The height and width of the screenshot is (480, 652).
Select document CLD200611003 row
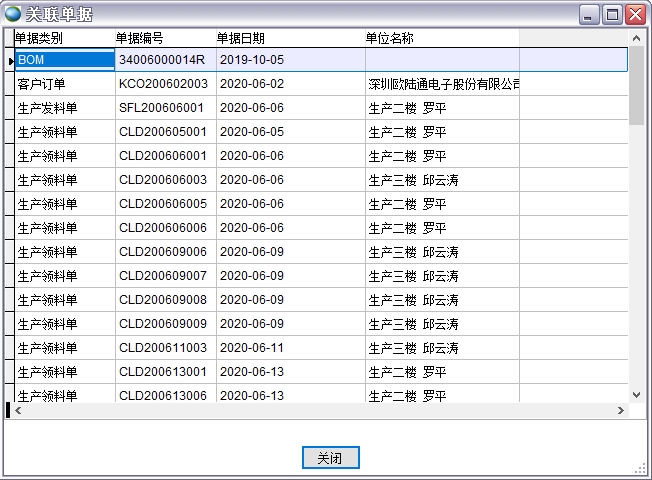click(164, 348)
